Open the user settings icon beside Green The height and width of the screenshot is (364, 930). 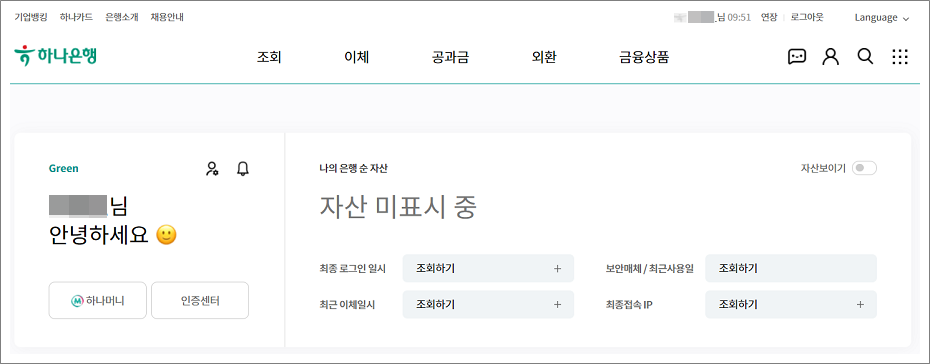coord(212,169)
